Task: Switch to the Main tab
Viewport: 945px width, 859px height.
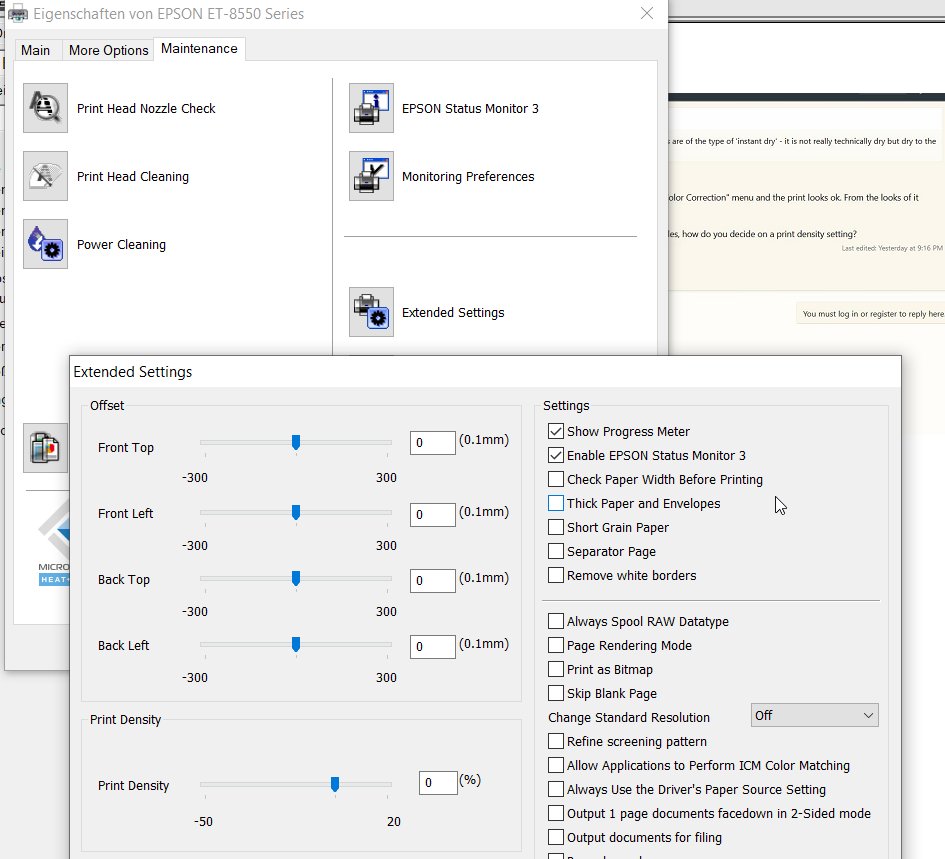Action: click(x=36, y=50)
